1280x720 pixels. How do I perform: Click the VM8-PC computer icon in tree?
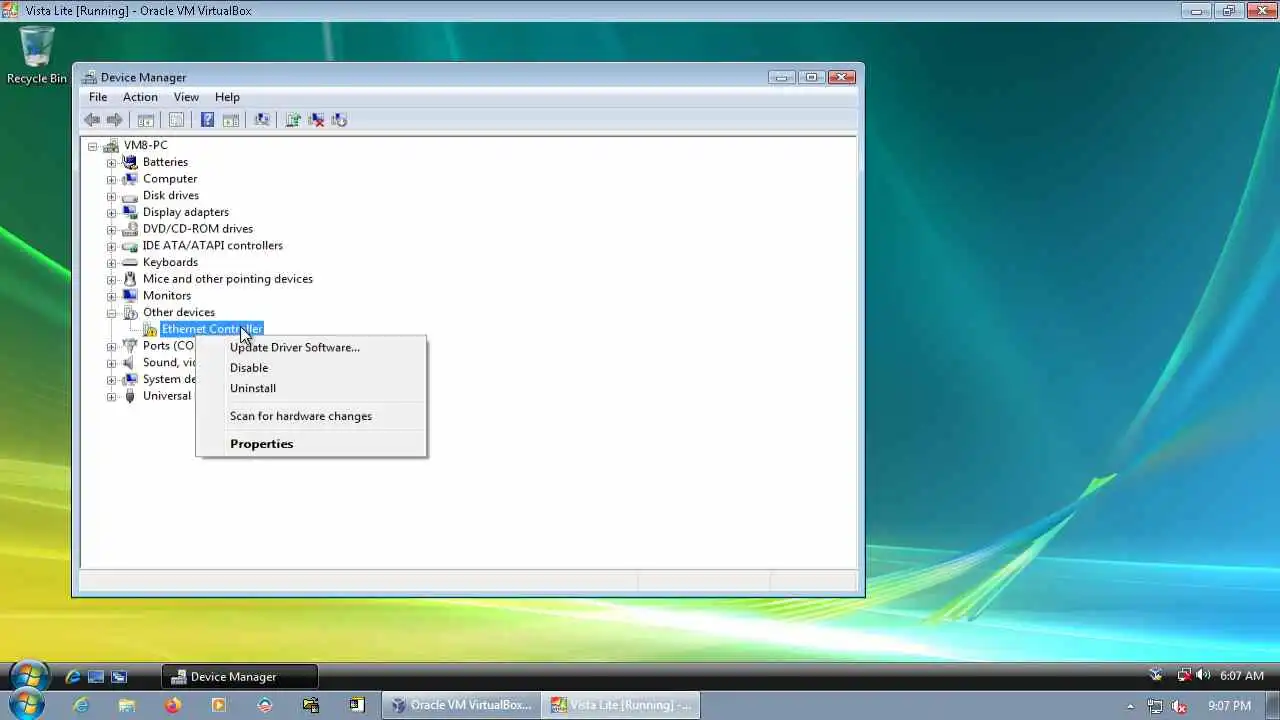click(x=111, y=145)
